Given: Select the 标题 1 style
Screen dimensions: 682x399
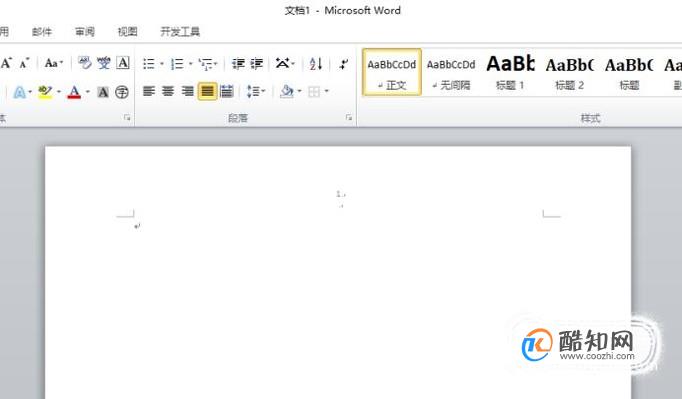Looking at the screenshot, I should click(x=510, y=72).
